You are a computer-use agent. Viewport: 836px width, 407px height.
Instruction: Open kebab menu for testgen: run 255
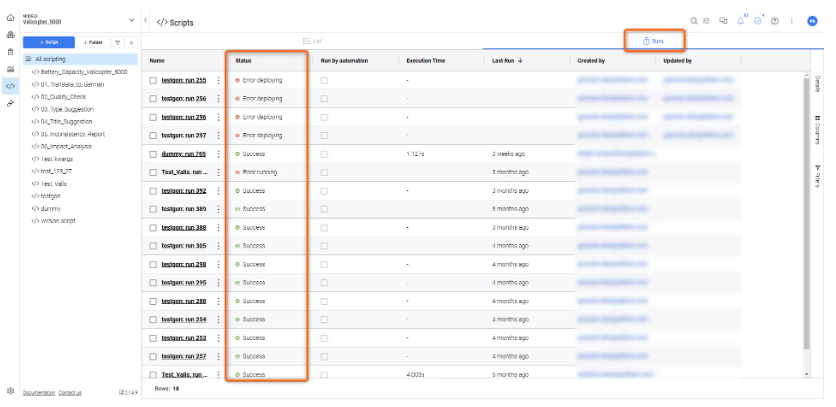(218, 80)
